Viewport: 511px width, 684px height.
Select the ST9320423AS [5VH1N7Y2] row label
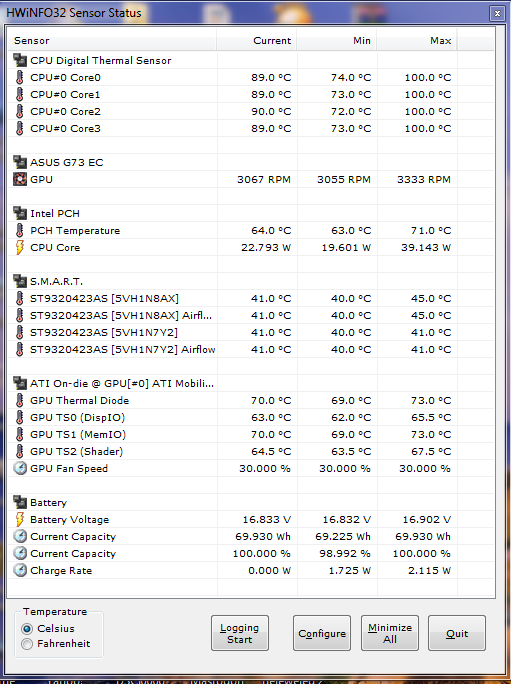coord(104,333)
